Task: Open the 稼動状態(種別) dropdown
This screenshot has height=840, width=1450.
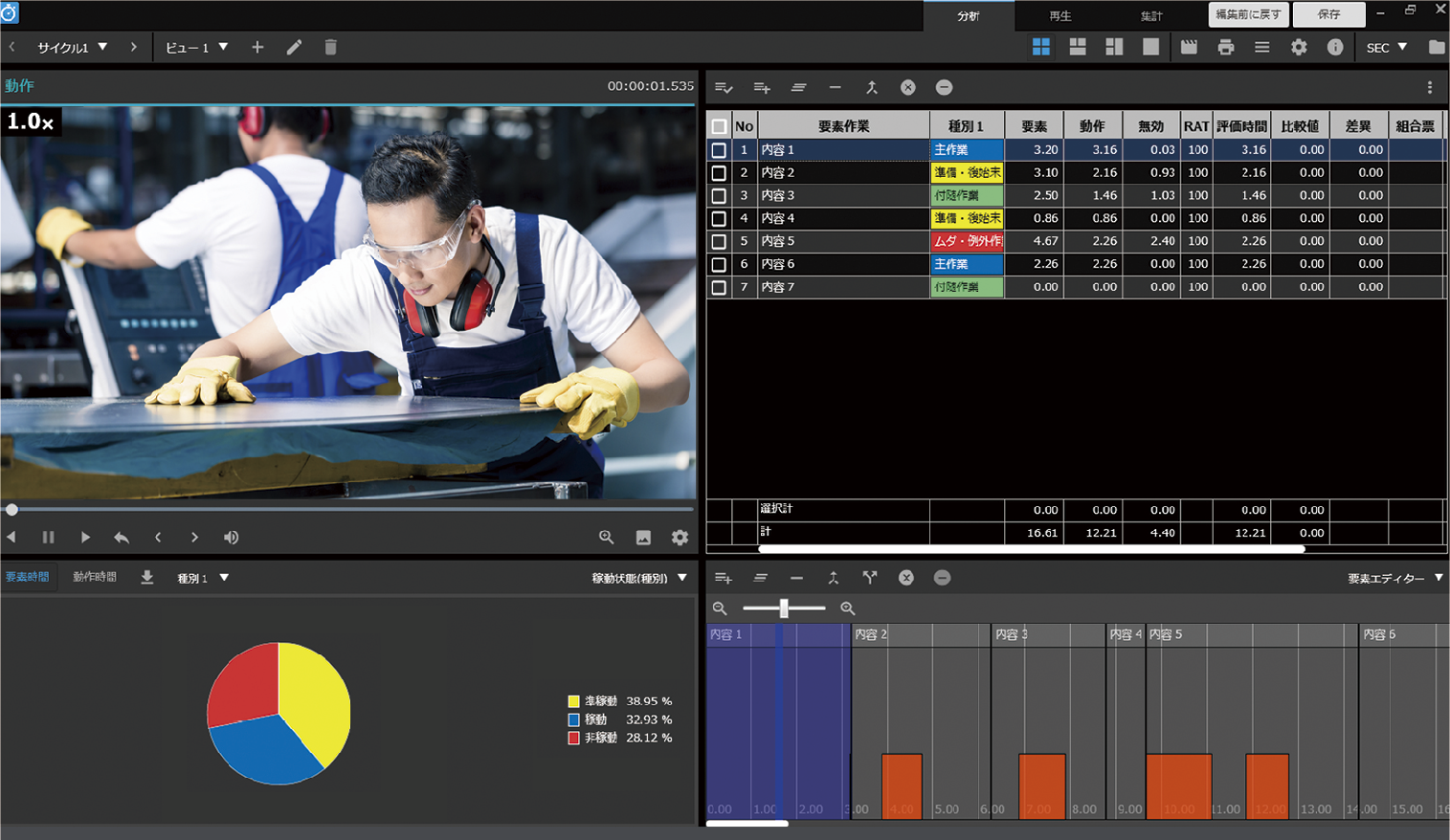Action: pyautogui.click(x=639, y=578)
